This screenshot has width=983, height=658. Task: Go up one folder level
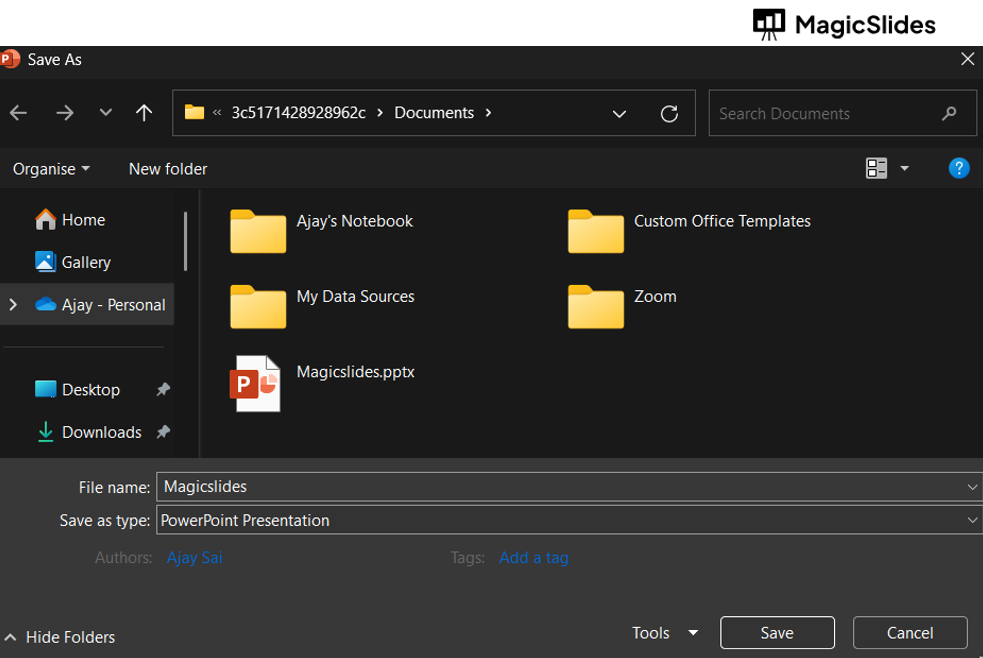(x=144, y=113)
